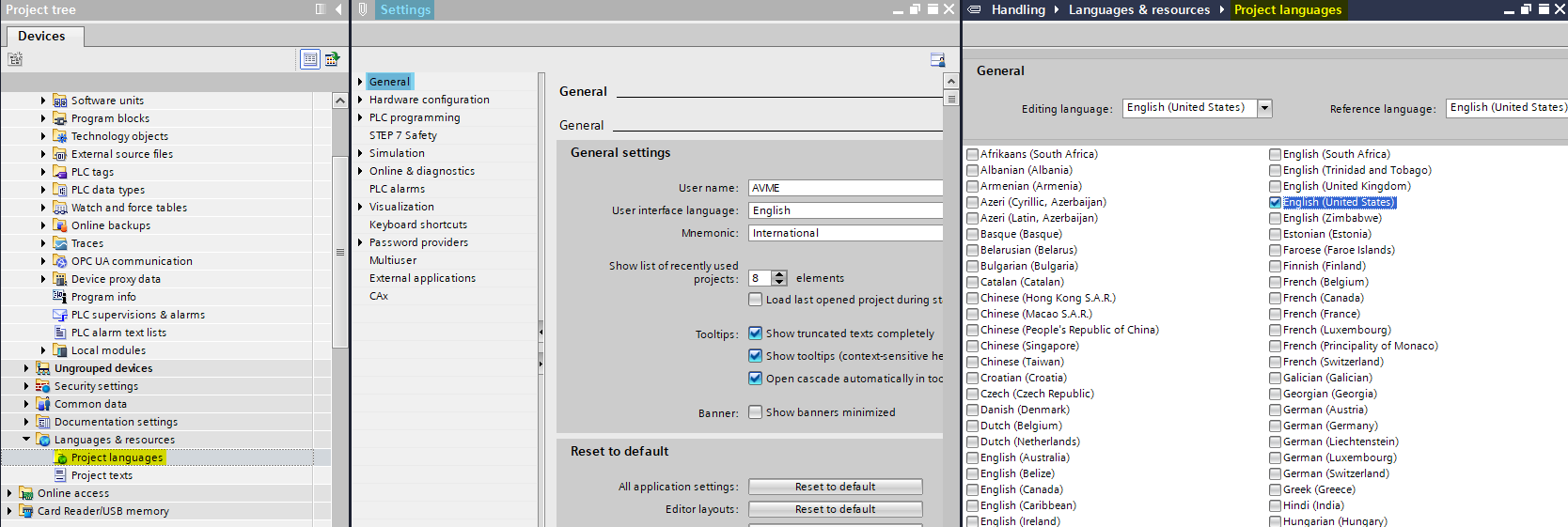
Task: Click the Watch and force tables icon
Action: [x=60, y=208]
